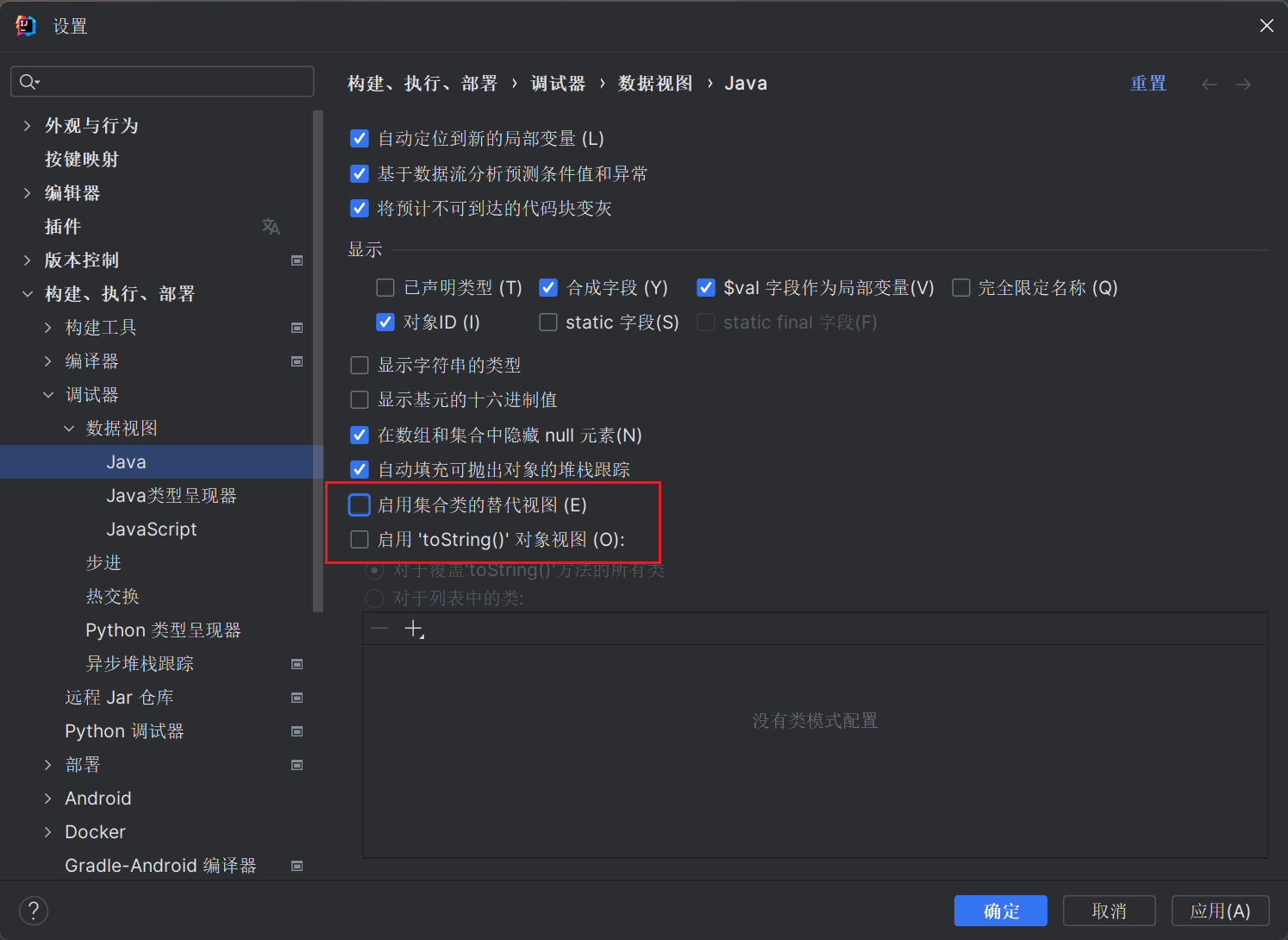Viewport: 1288px width, 940px height.
Task: Collapse the 调试器 tree node
Action: [x=48, y=395]
